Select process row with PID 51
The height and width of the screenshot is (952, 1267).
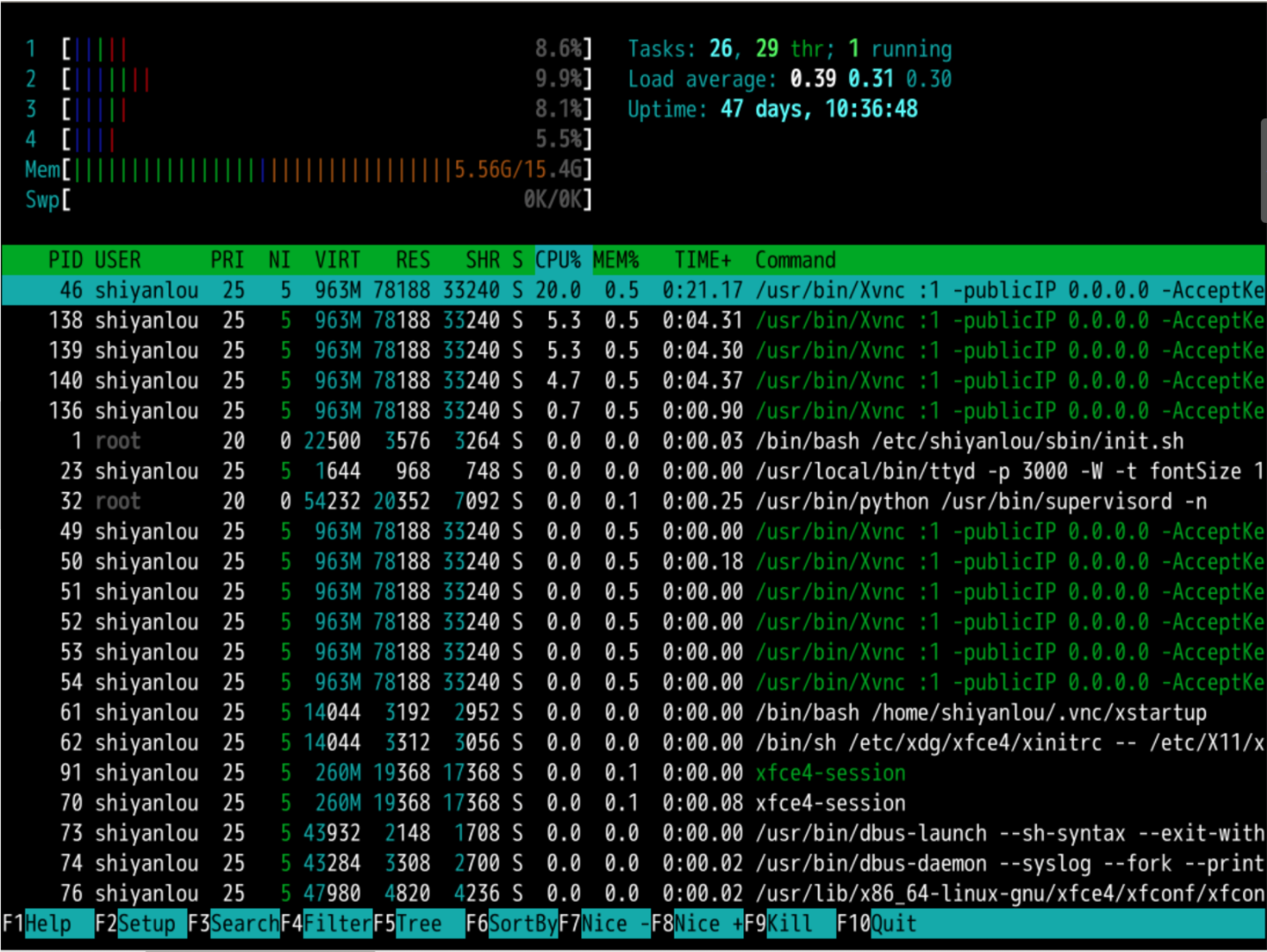pos(633,591)
